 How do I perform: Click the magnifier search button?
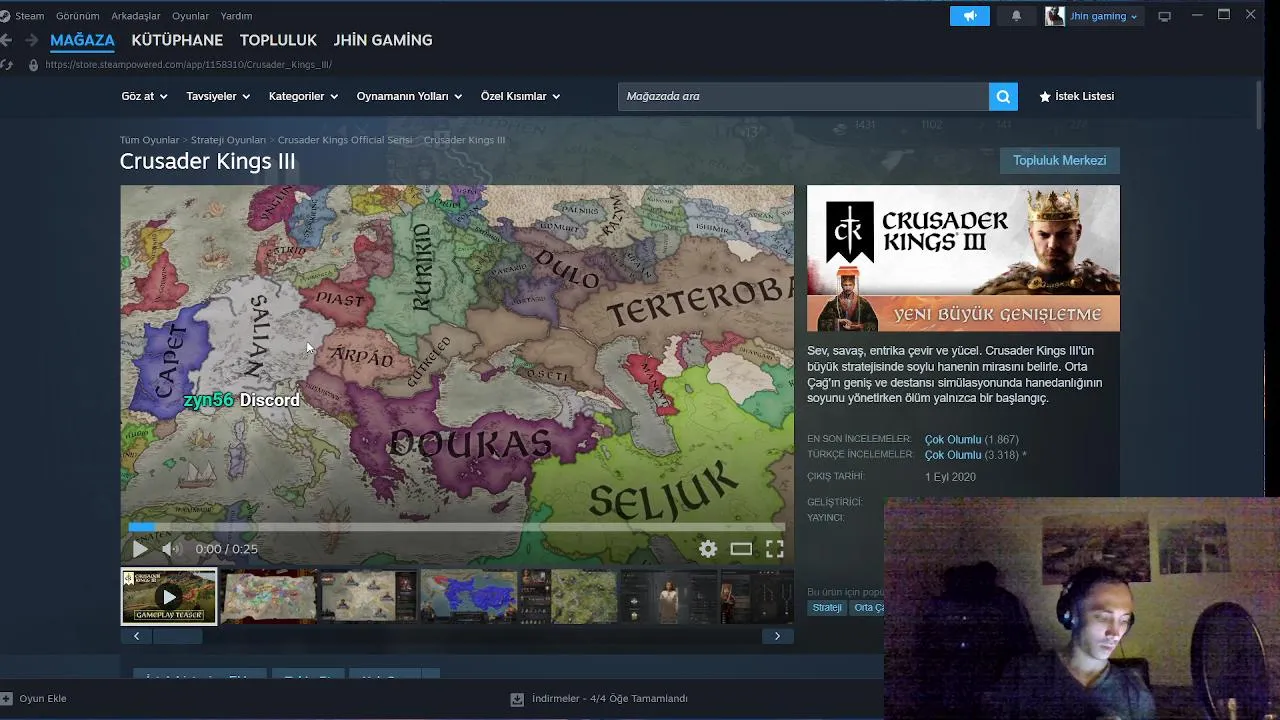pyautogui.click(x=1003, y=96)
